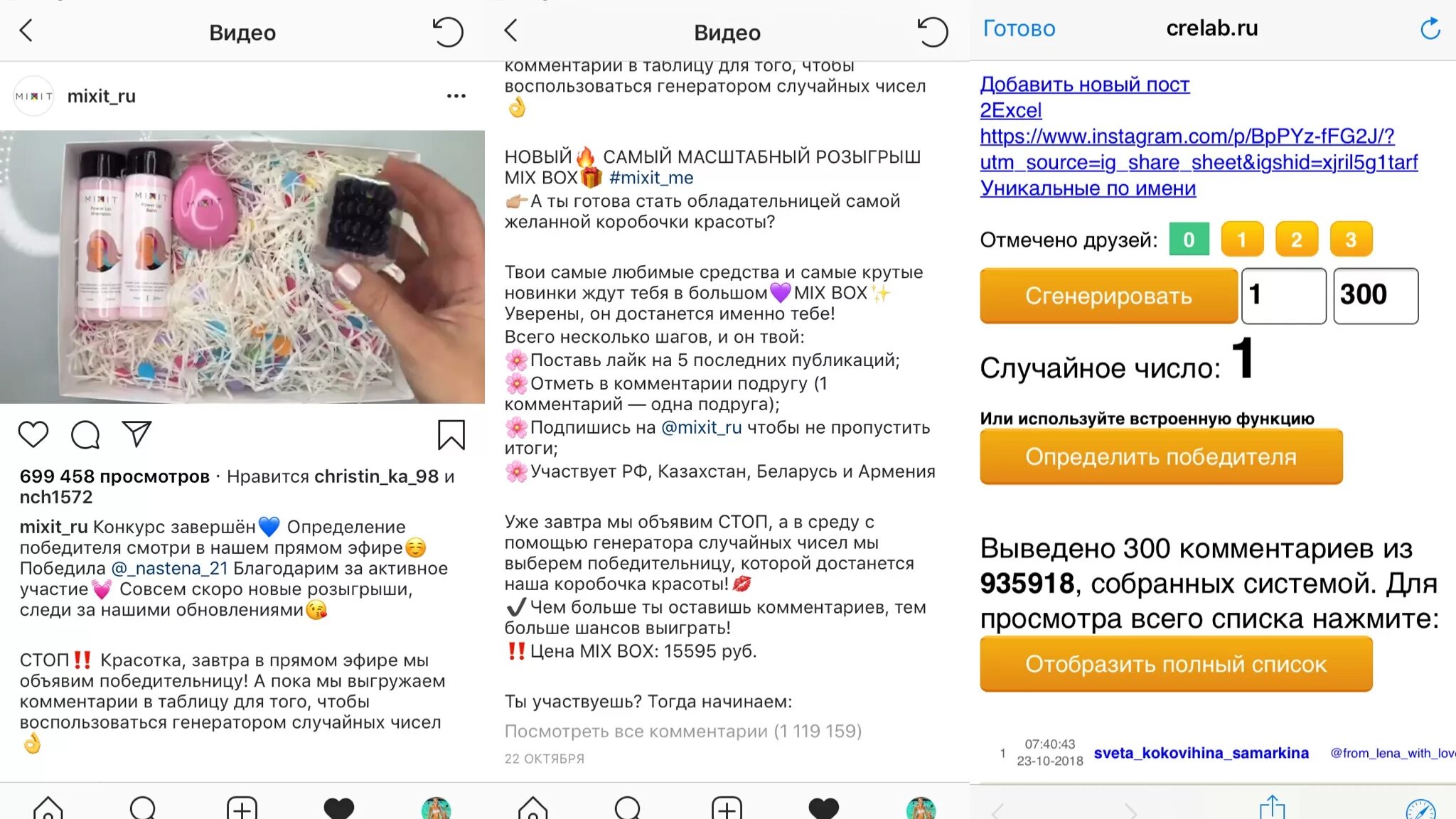Click Уникальные по имени link
The width and height of the screenshot is (1456, 819).
pos(1088,188)
